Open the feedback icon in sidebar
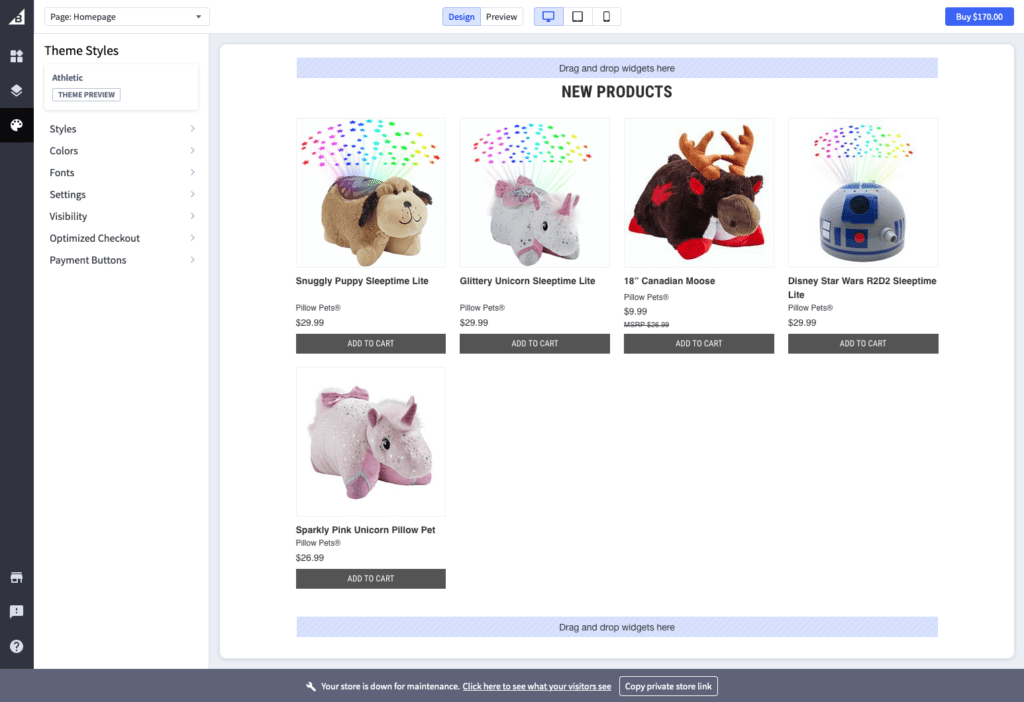This screenshot has width=1024, height=702. click(17, 611)
